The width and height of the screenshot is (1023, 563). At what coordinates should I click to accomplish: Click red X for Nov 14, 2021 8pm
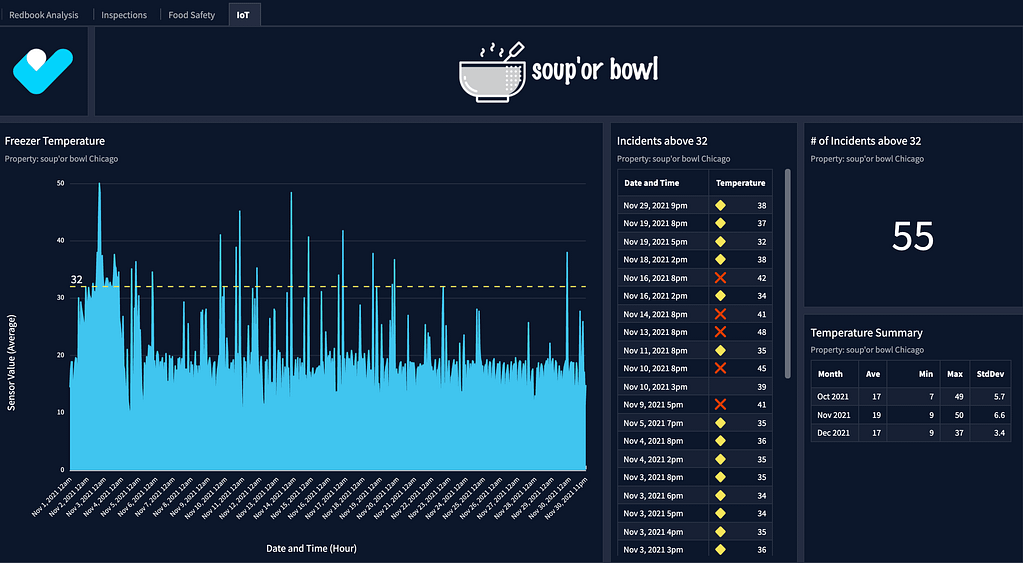pos(720,314)
